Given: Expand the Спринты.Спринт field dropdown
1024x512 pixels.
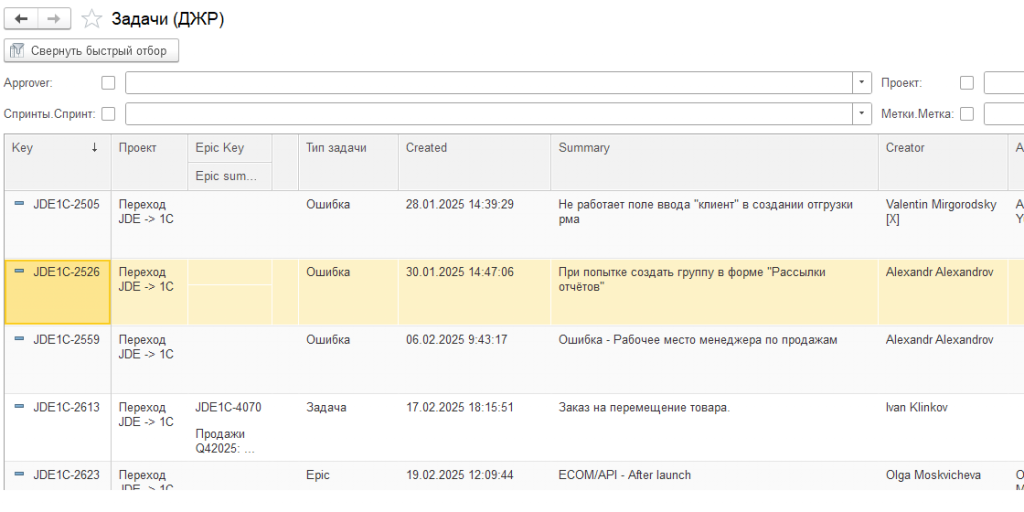Looking at the screenshot, I should [862, 114].
